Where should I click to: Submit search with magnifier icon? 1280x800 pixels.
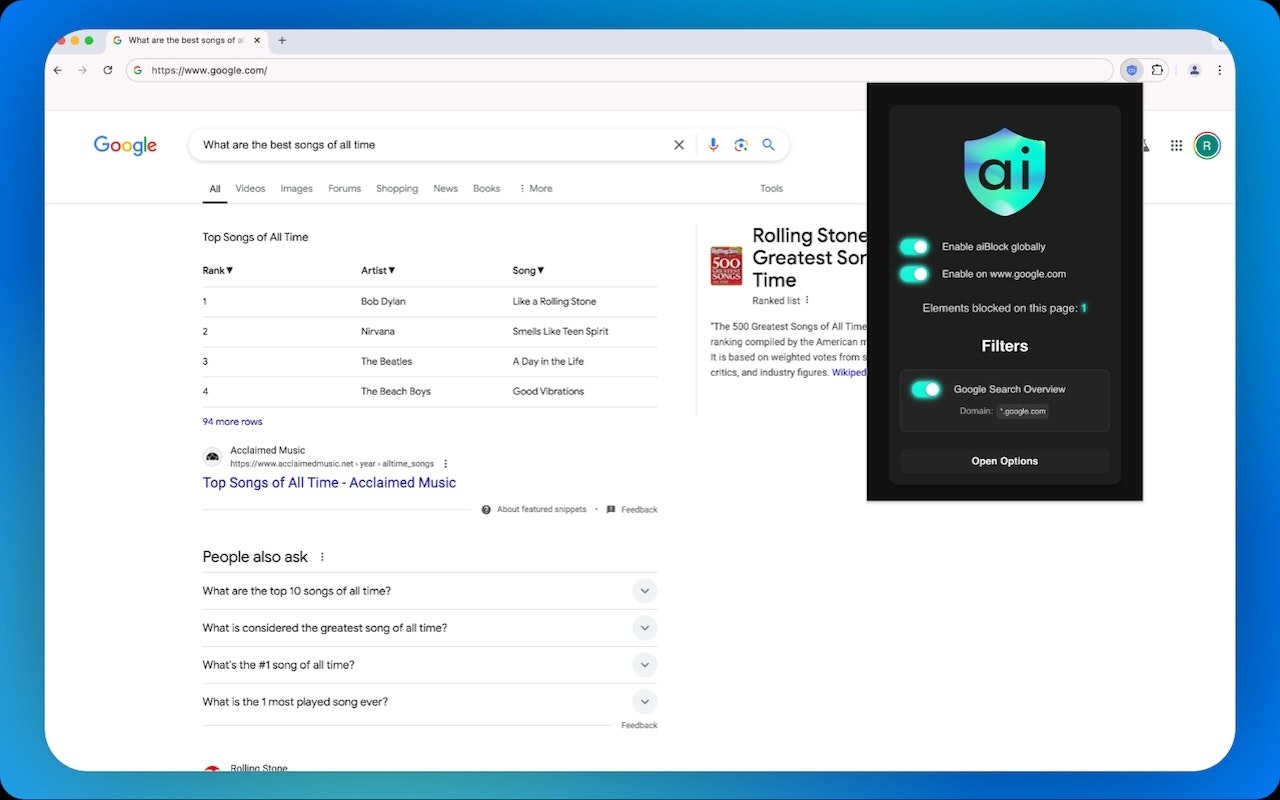tap(768, 145)
